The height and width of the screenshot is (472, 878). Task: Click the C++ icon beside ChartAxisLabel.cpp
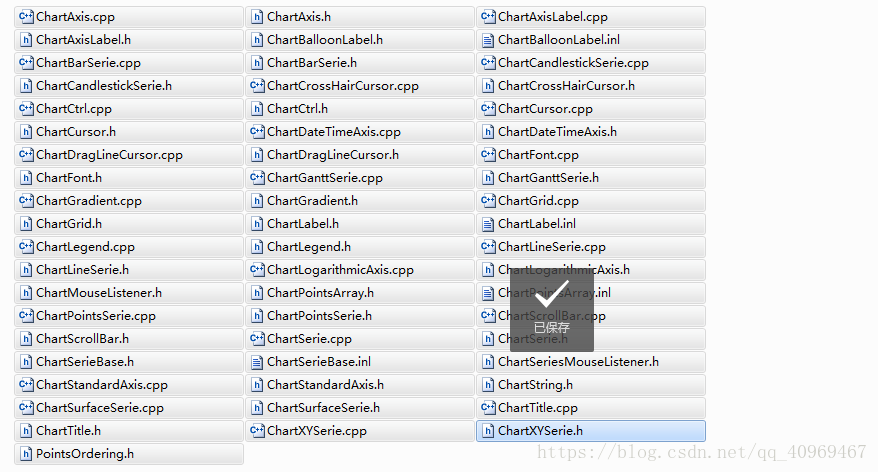click(x=488, y=17)
